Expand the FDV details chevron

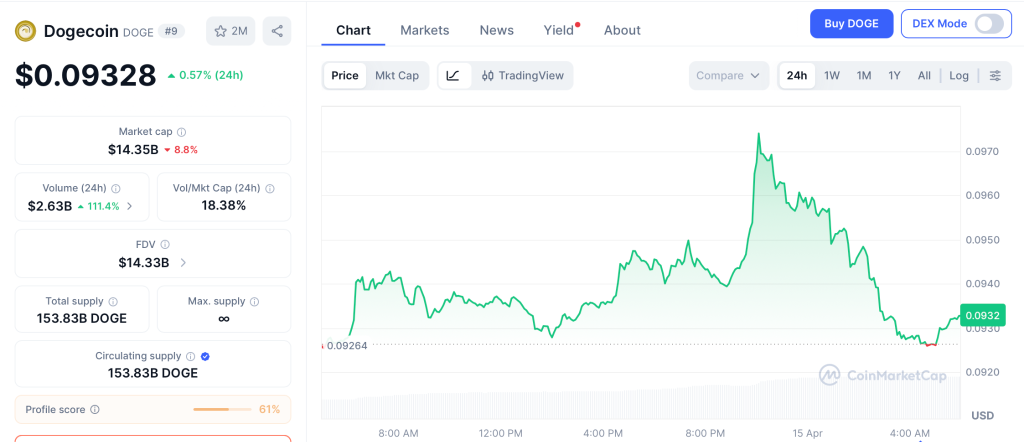(x=183, y=263)
